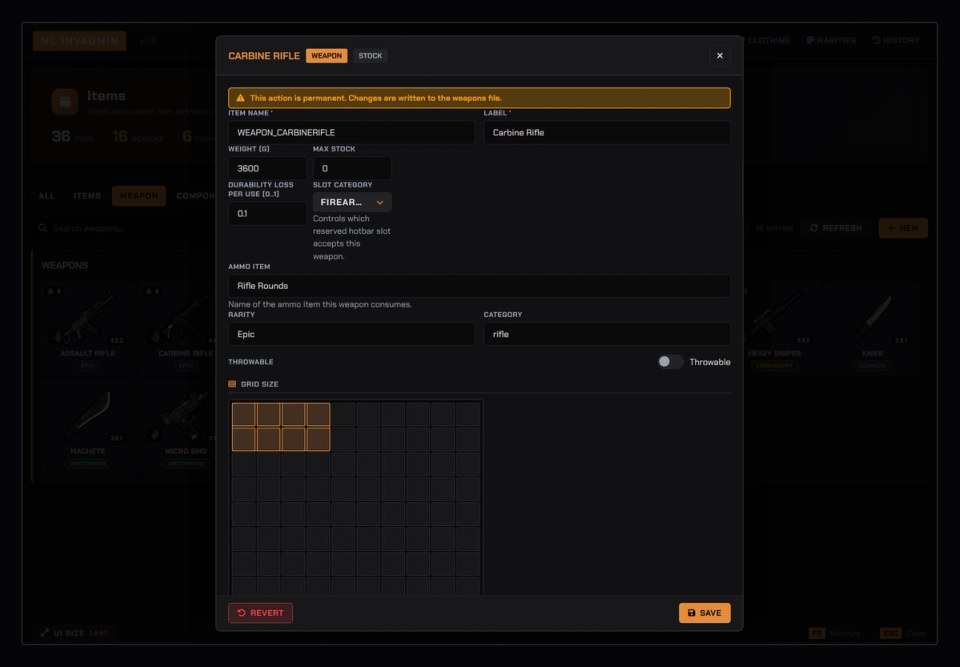960x667 pixels.
Task: Click the Knife Common rarity badge
Action: click(872, 366)
